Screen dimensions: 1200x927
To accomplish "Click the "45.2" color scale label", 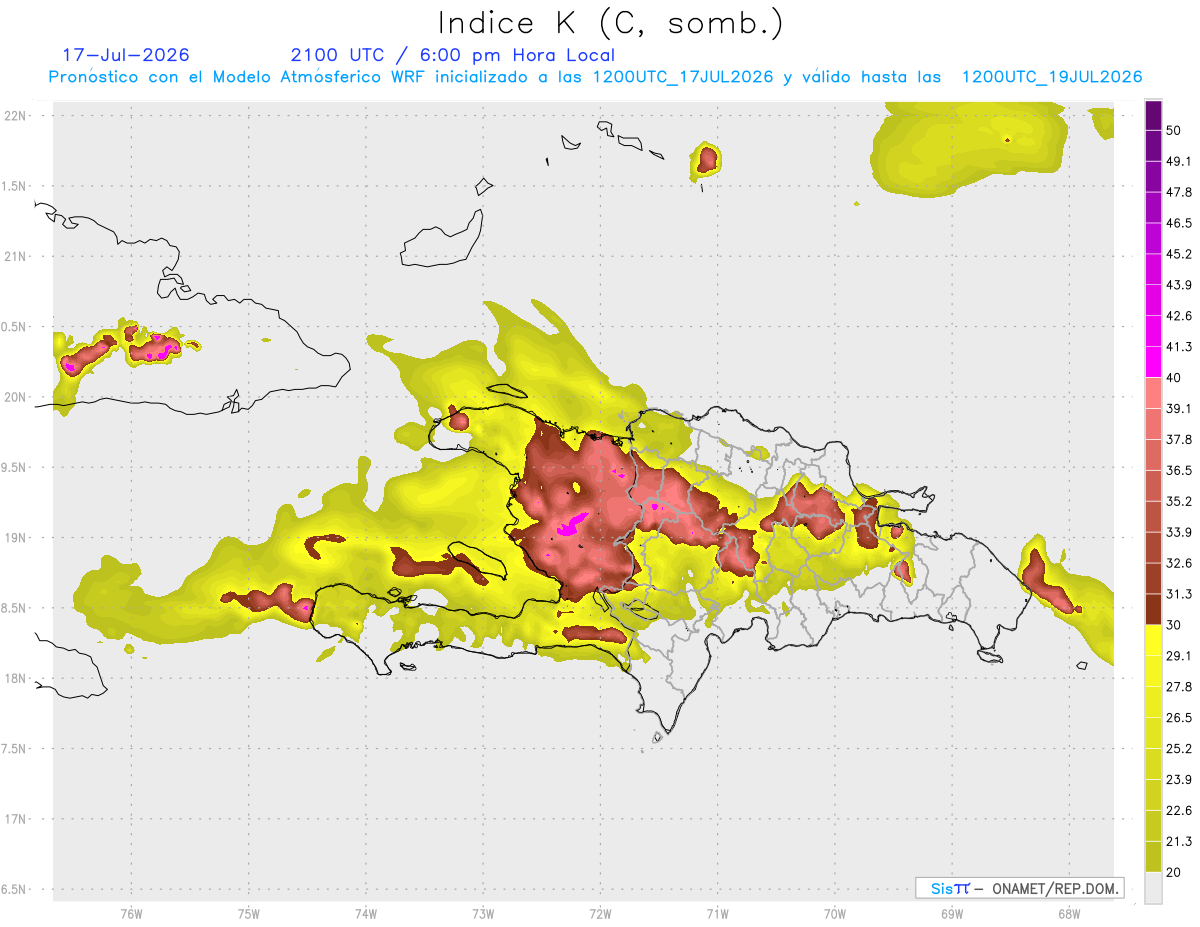I will click(x=1180, y=254).
